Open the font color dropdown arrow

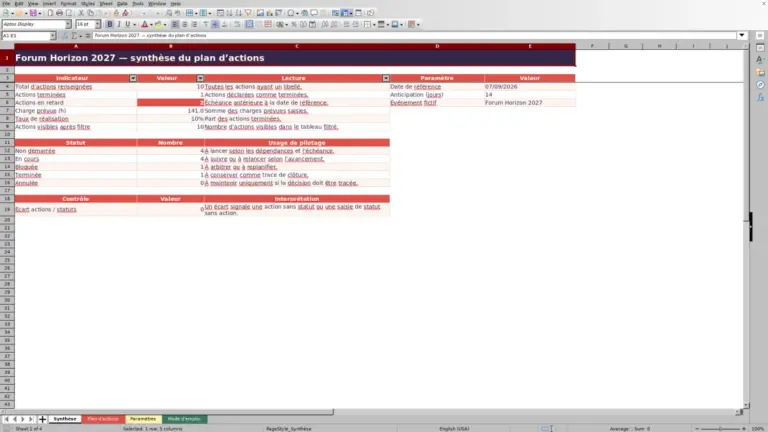pos(151,24)
